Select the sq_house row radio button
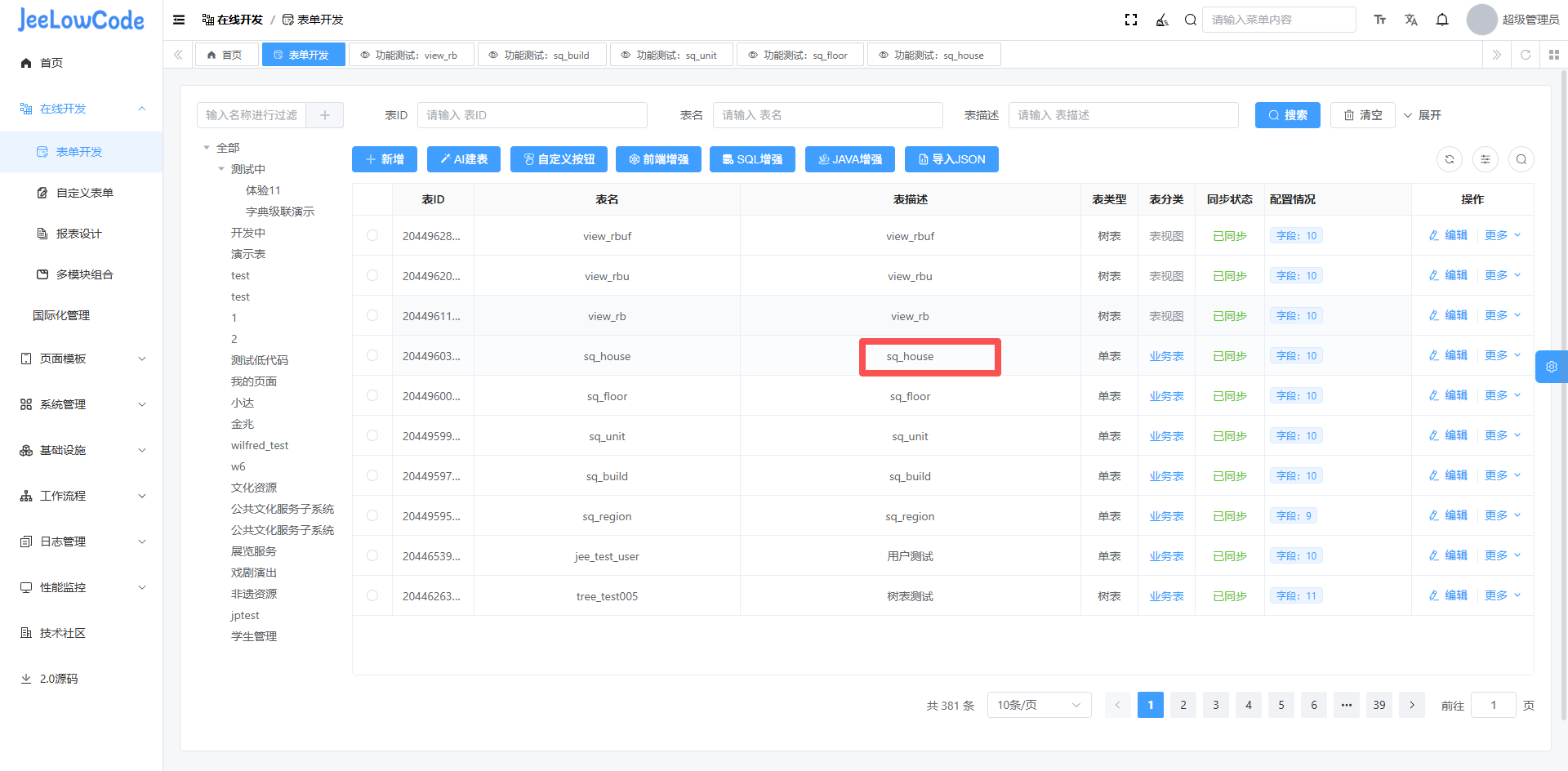 372,356
